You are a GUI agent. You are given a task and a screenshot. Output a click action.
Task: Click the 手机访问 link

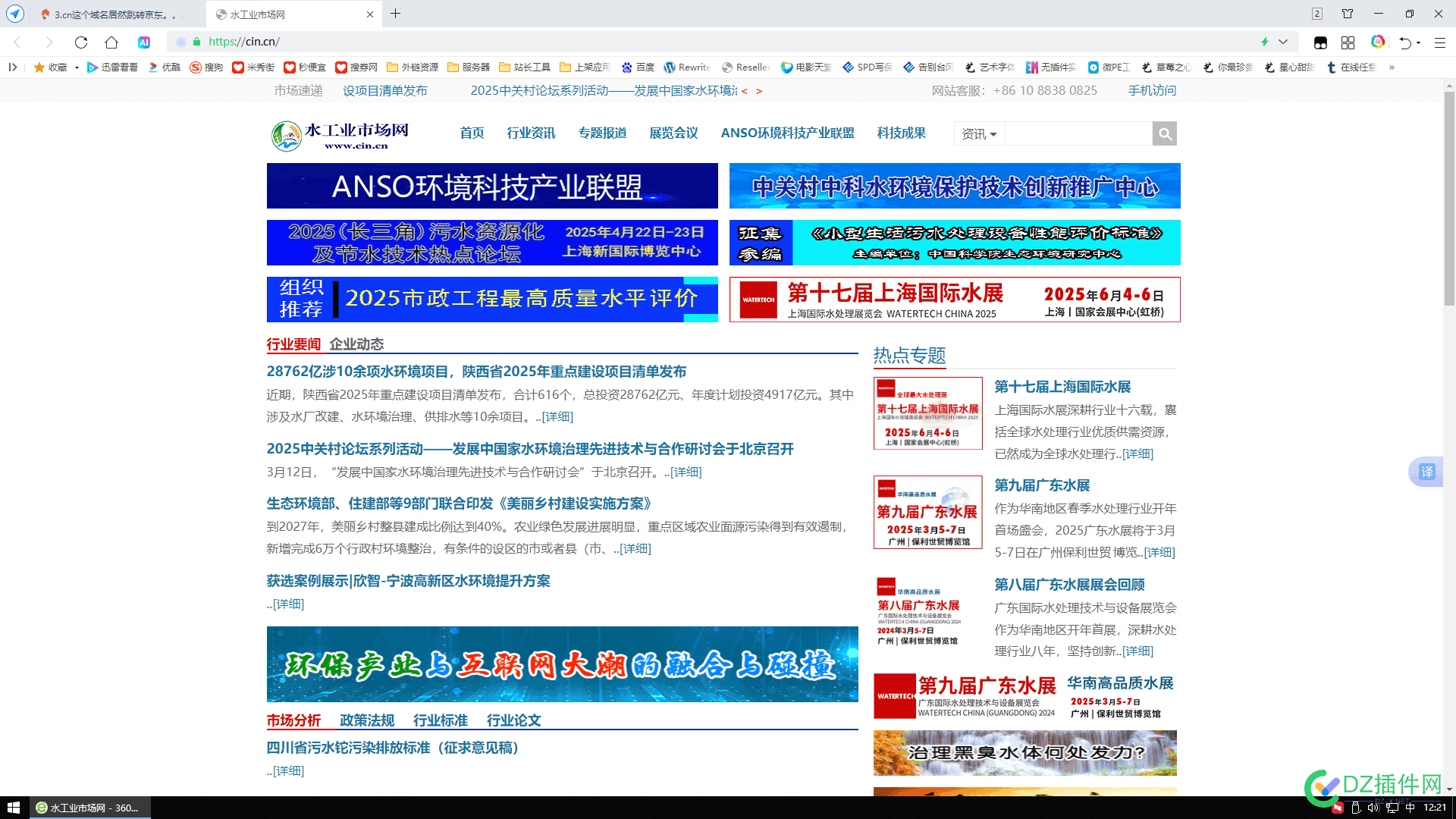coord(1152,90)
